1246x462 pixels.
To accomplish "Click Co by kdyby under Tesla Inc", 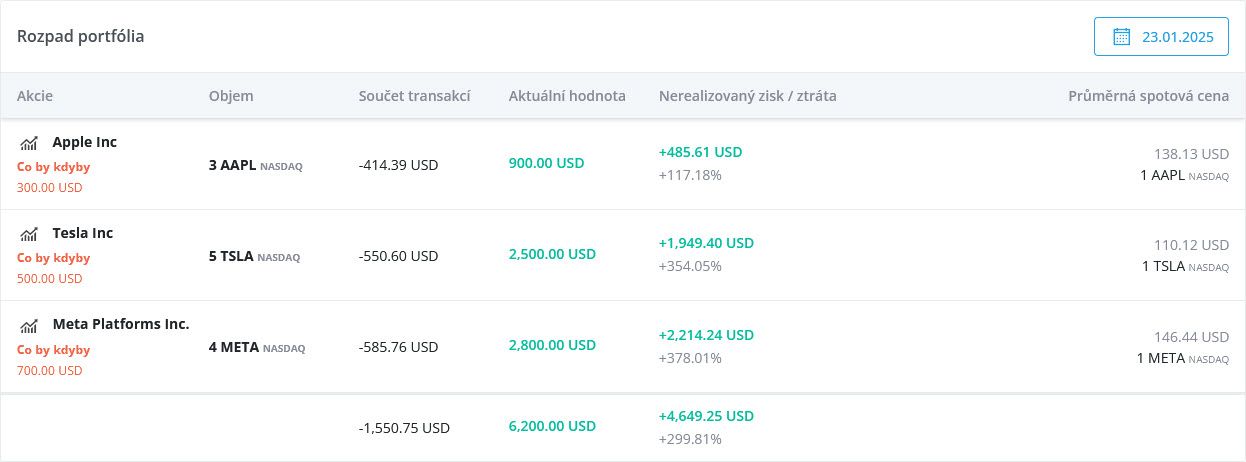I will coord(54,258).
